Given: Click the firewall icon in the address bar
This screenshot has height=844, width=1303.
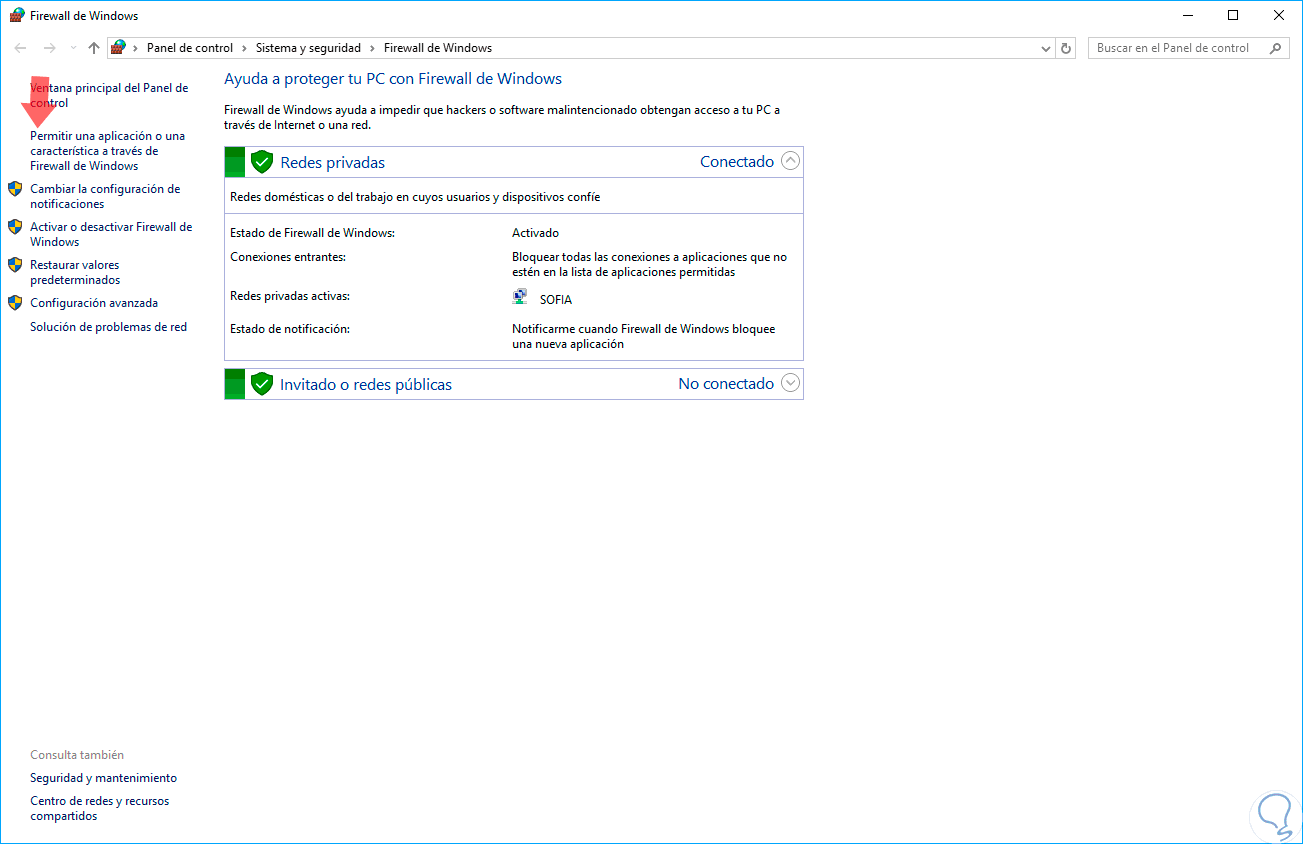Looking at the screenshot, I should coord(119,48).
